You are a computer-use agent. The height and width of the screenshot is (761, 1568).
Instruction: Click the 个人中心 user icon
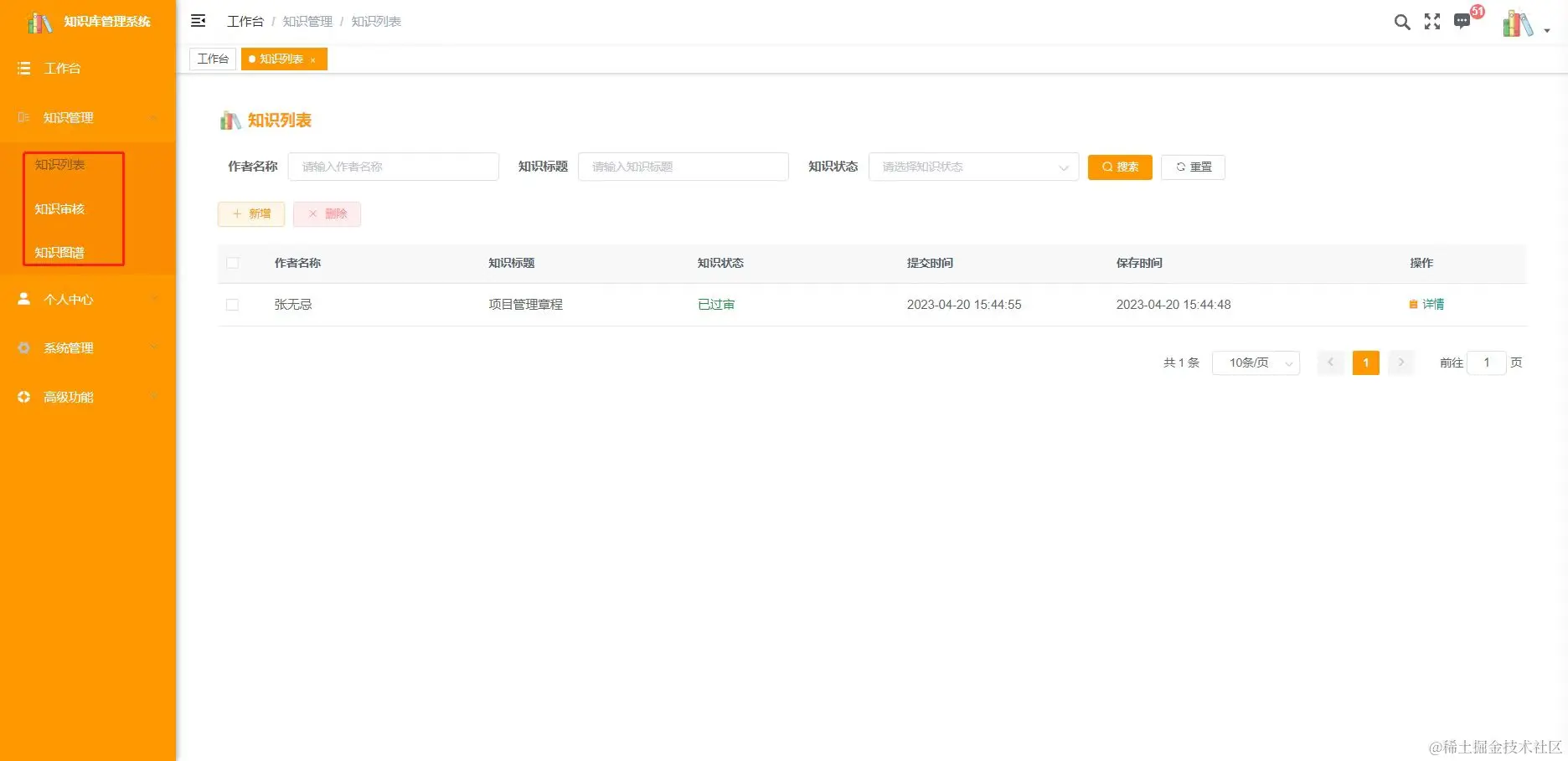point(23,298)
